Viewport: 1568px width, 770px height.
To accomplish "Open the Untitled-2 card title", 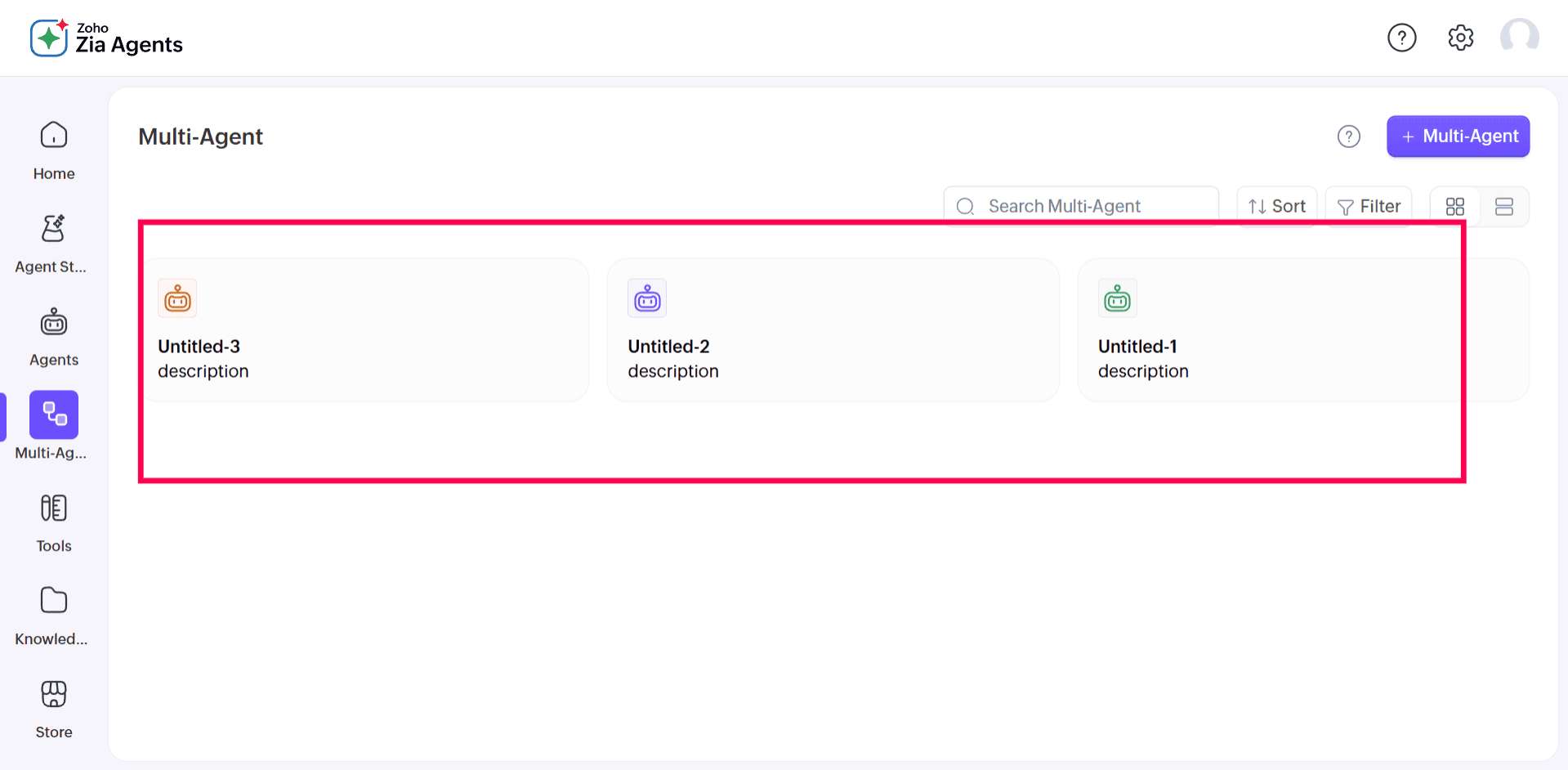I will pos(668,347).
